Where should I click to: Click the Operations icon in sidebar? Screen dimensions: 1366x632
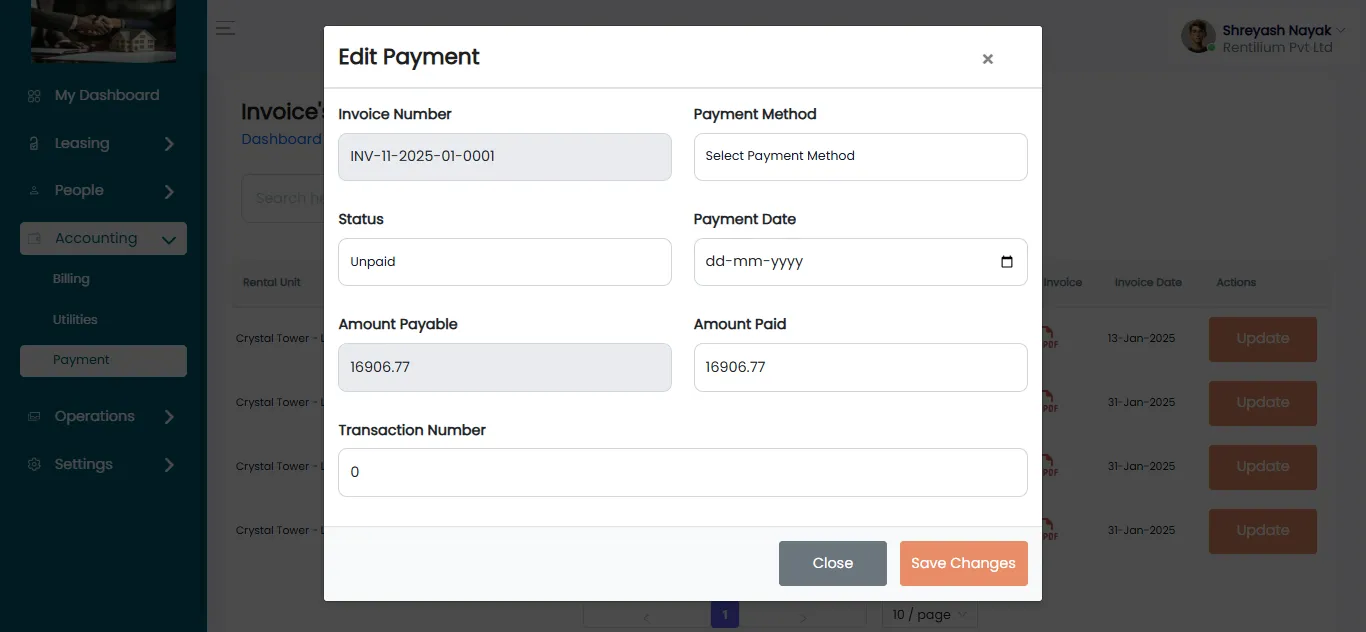click(34, 417)
